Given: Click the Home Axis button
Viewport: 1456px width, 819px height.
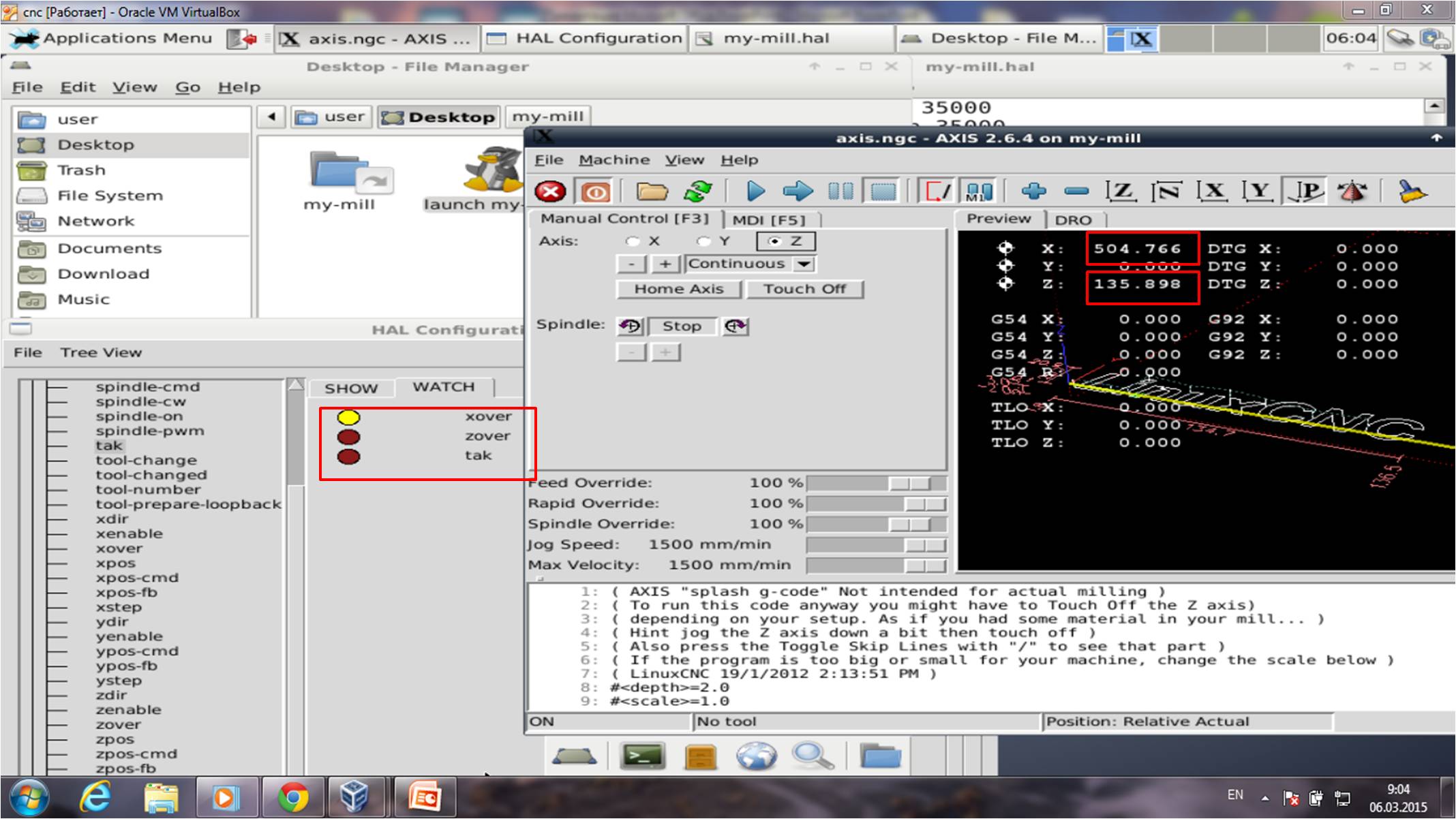Looking at the screenshot, I should click(678, 289).
